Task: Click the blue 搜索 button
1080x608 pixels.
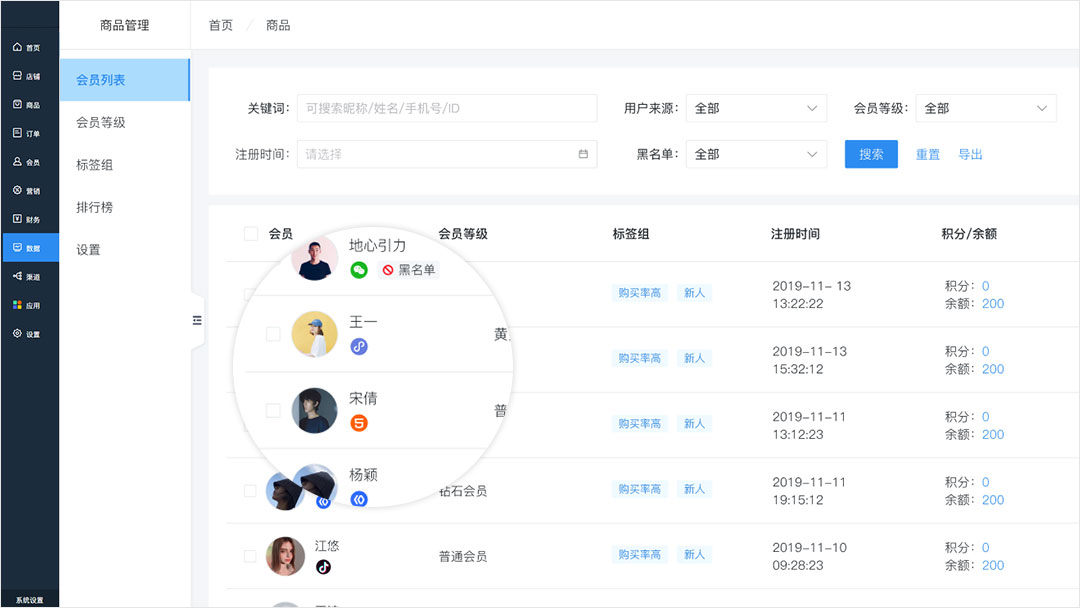Action: (x=871, y=154)
